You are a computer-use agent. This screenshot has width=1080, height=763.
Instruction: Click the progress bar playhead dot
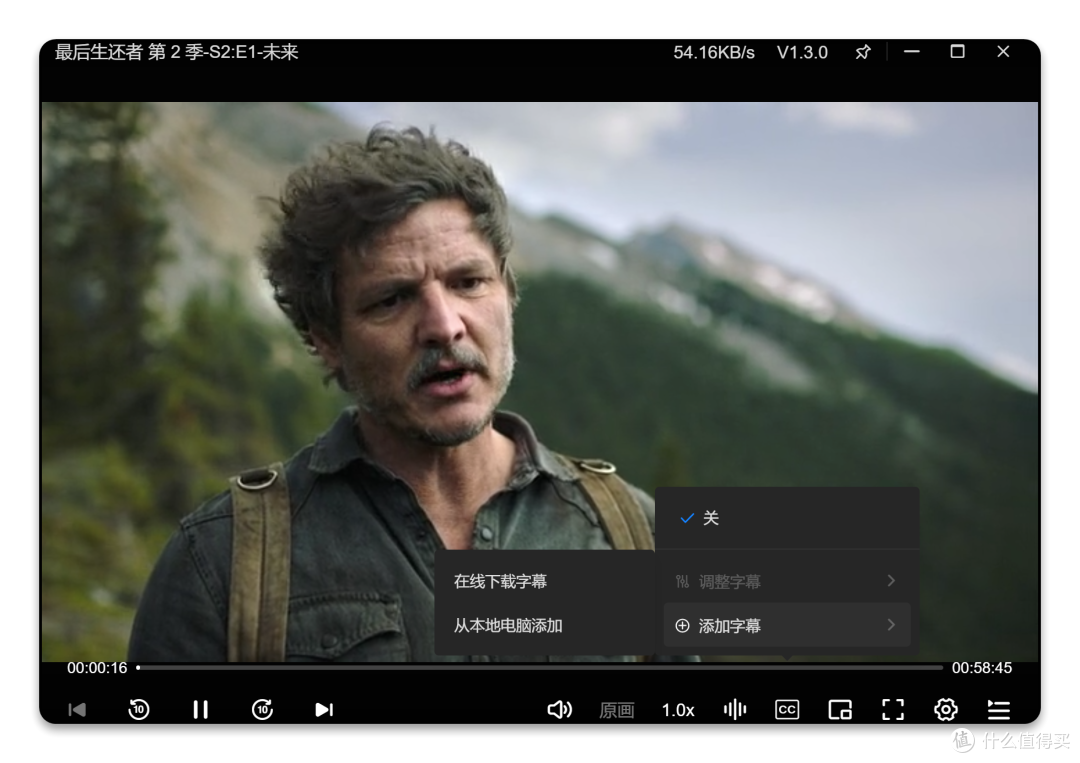[138, 667]
